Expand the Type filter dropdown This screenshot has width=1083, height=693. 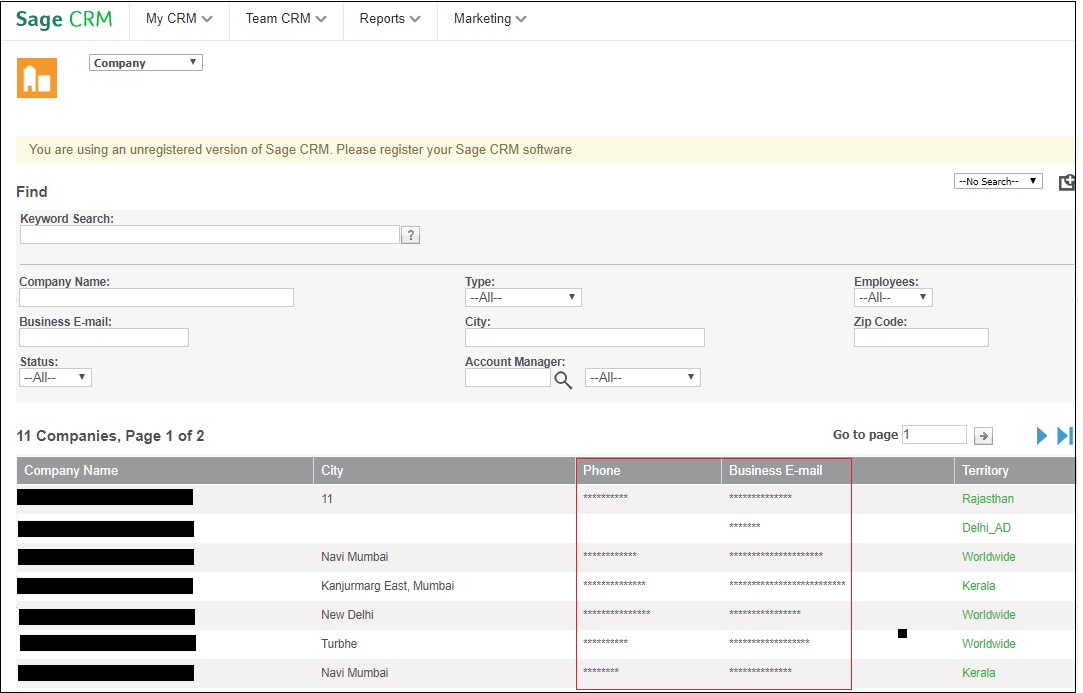[x=523, y=298]
